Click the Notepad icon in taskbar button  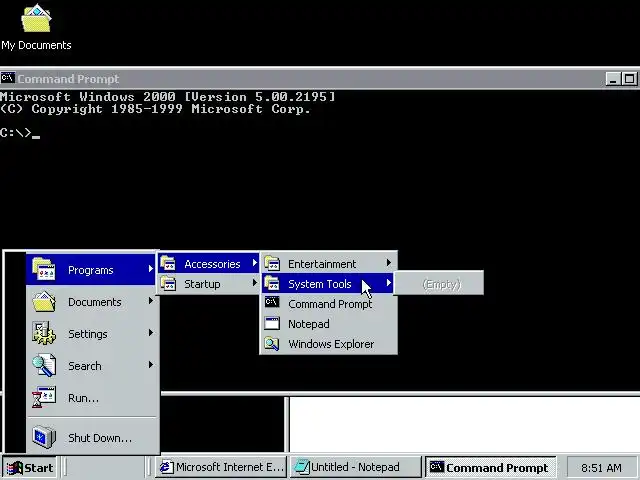pos(302,467)
